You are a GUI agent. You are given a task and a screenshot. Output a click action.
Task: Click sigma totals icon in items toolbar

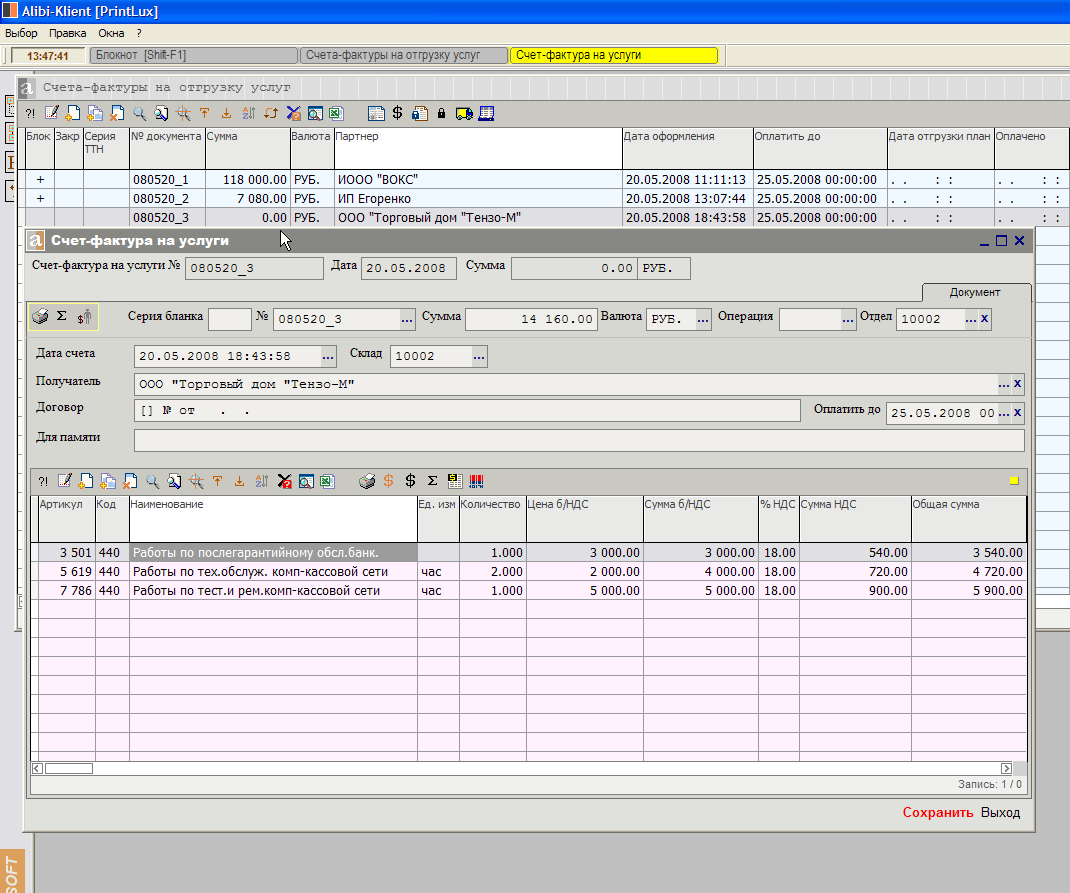point(432,481)
